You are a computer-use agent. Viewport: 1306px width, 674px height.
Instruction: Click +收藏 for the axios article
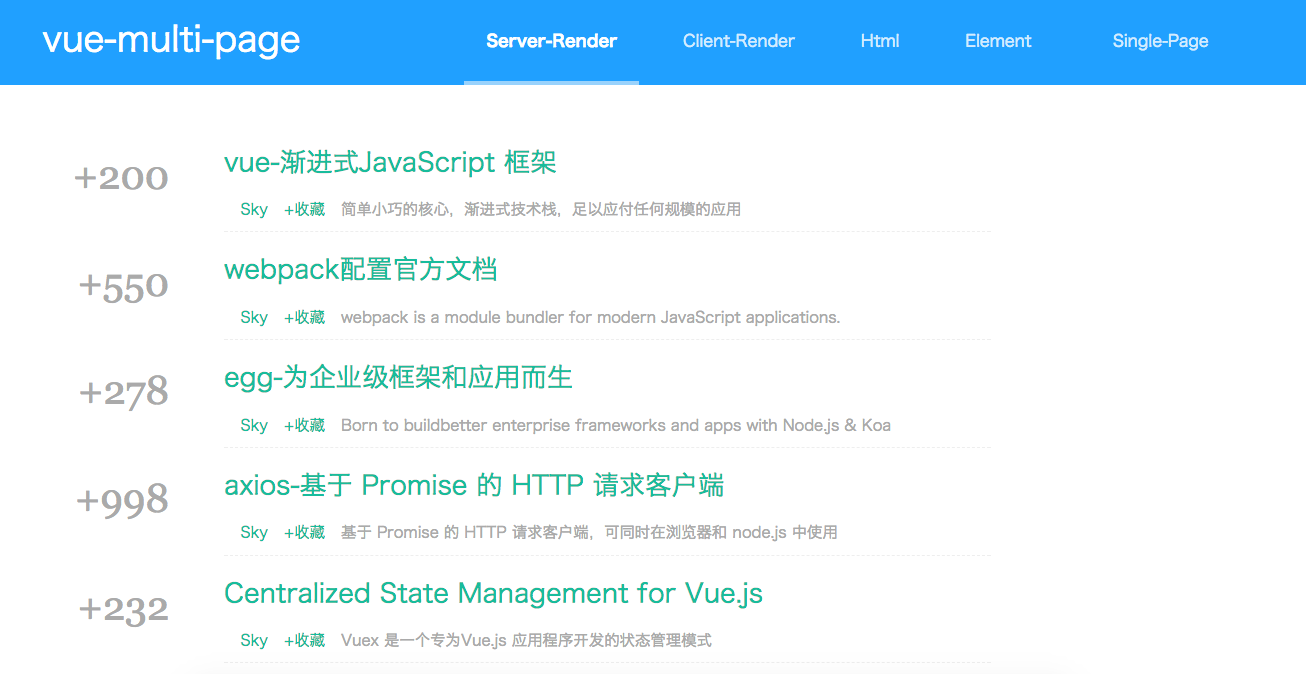[304, 532]
